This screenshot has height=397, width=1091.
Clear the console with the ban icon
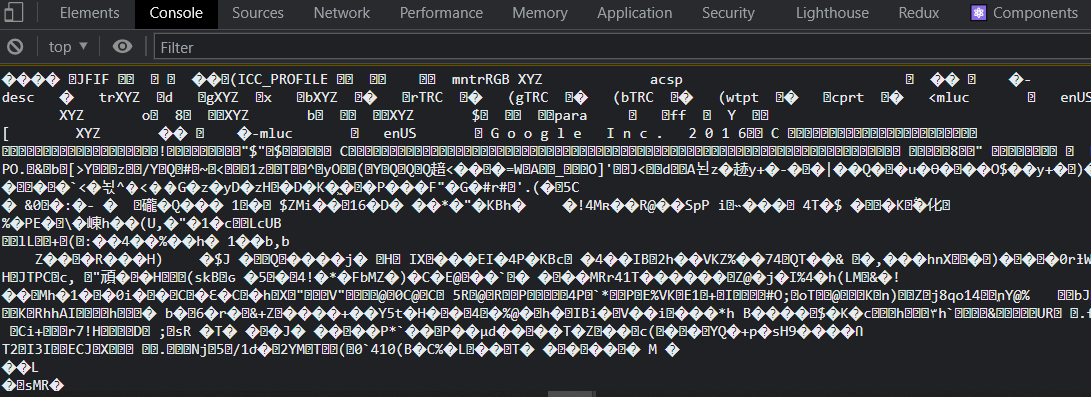coord(15,47)
